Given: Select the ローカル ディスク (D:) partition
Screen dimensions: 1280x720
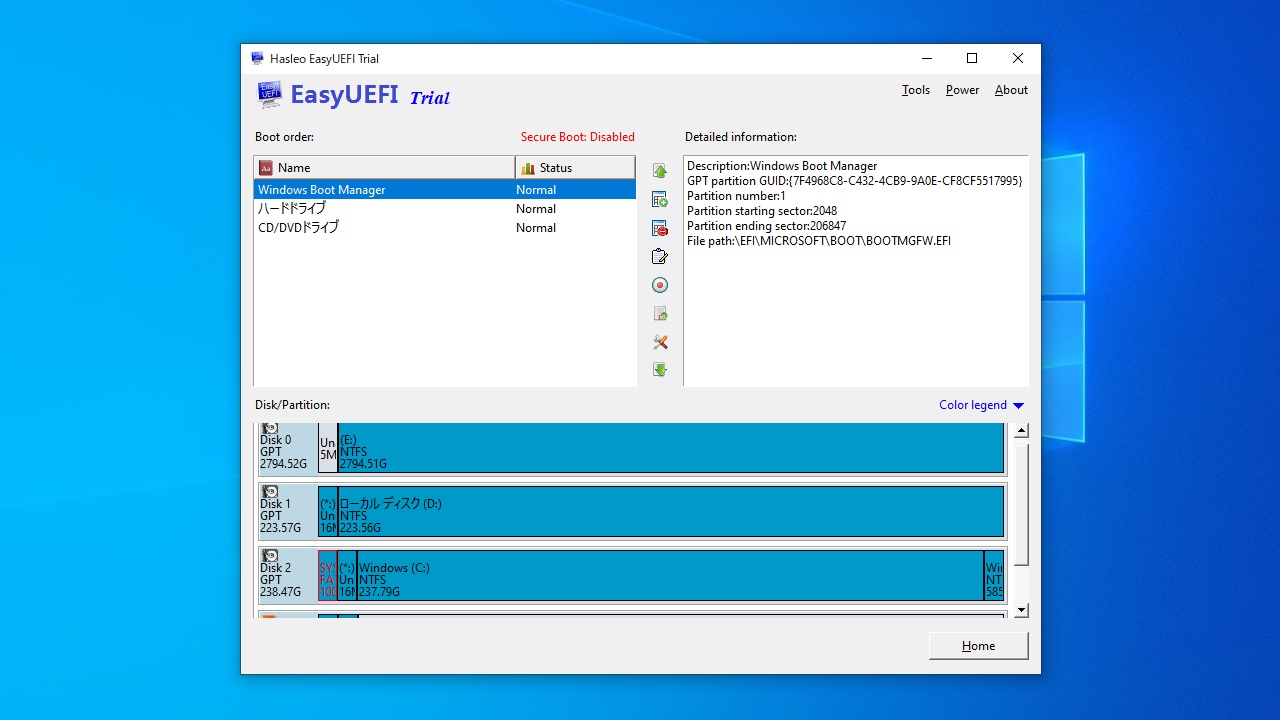Looking at the screenshot, I should pyautogui.click(x=670, y=511).
